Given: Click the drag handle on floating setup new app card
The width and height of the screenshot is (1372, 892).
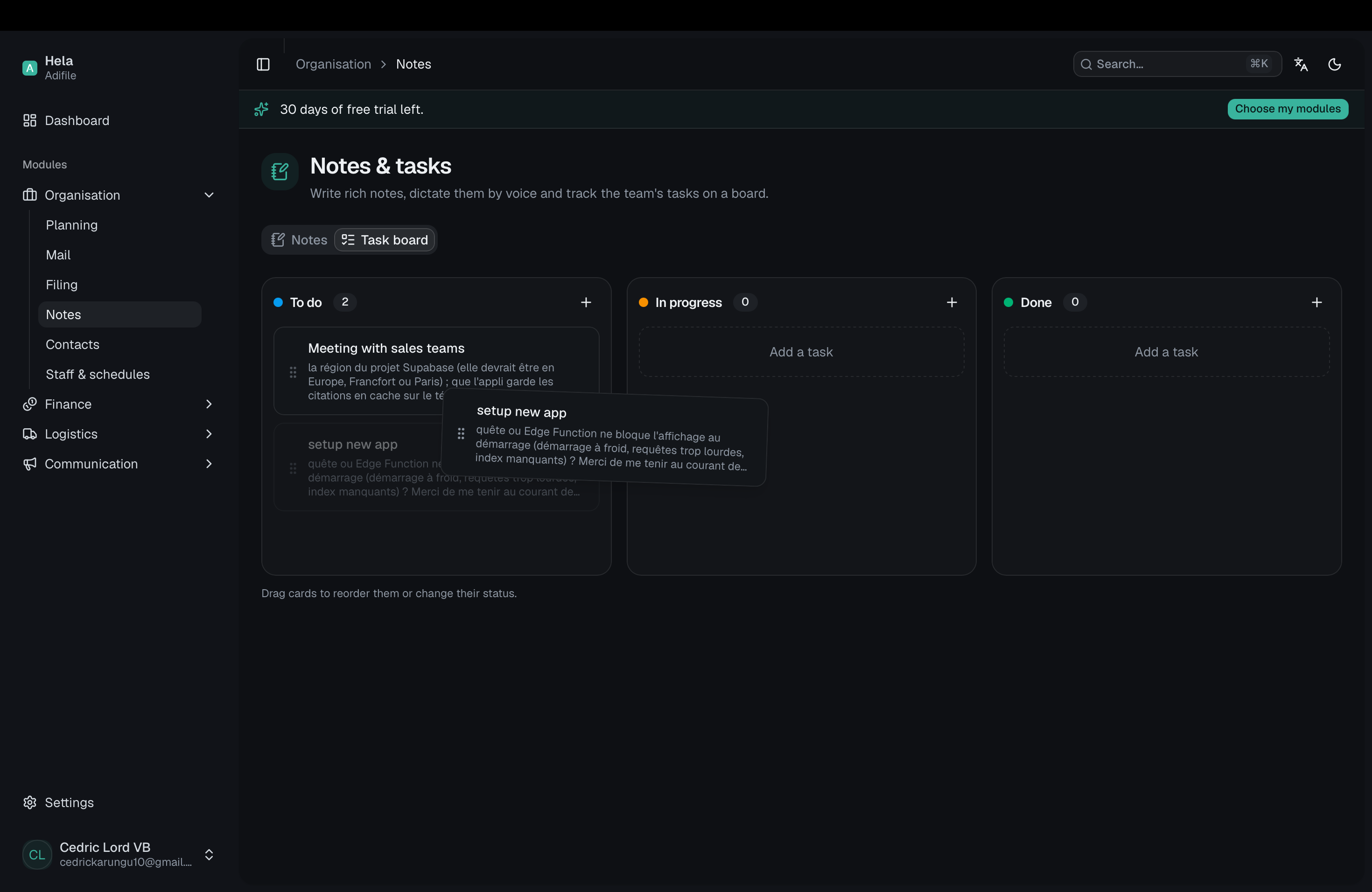Looking at the screenshot, I should click(x=461, y=433).
